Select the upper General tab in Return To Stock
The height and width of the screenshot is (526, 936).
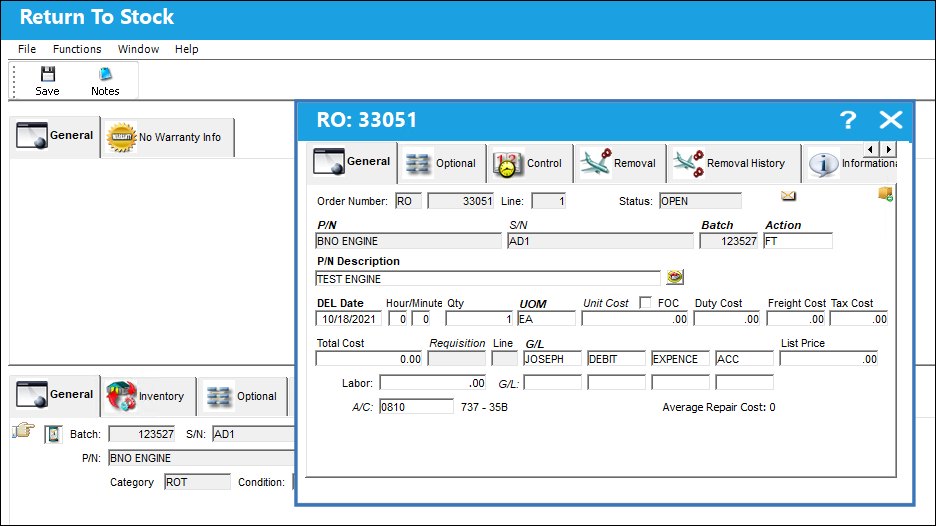click(54, 136)
